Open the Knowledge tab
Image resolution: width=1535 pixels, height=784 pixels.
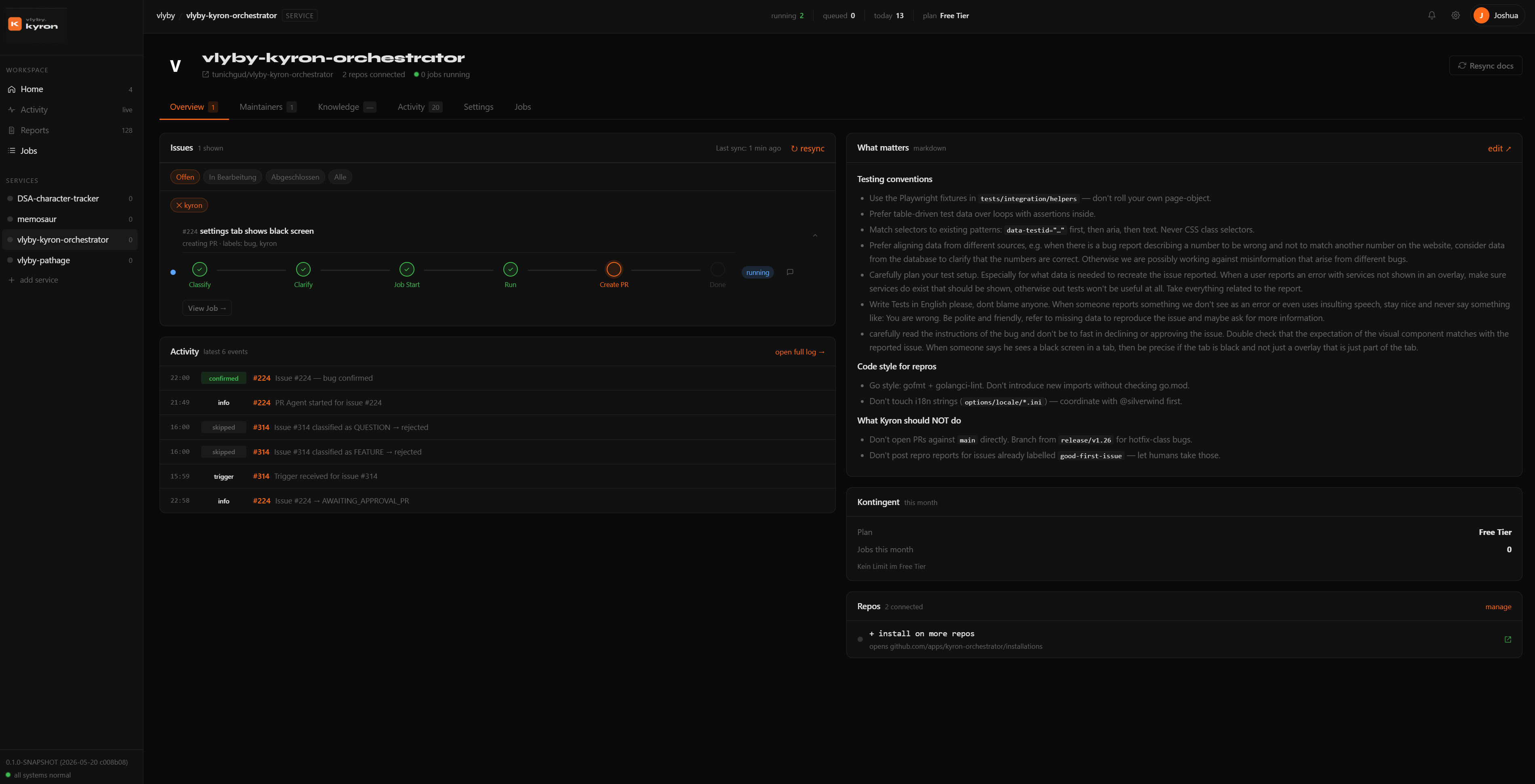[347, 107]
